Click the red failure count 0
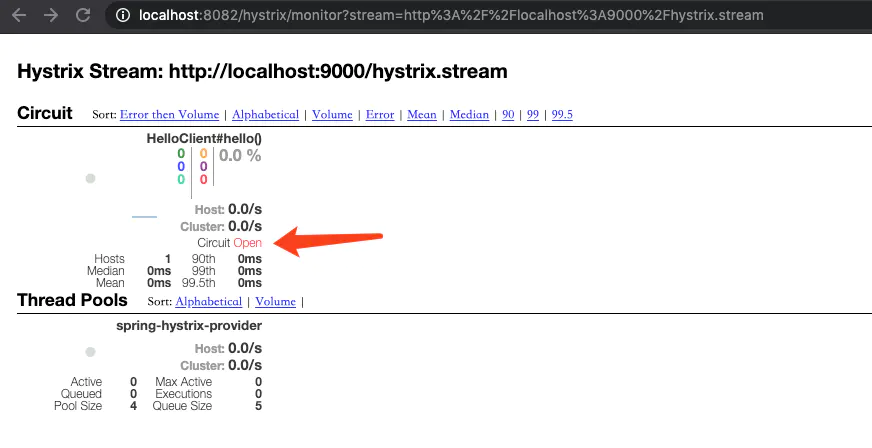872x448 pixels. (204, 180)
